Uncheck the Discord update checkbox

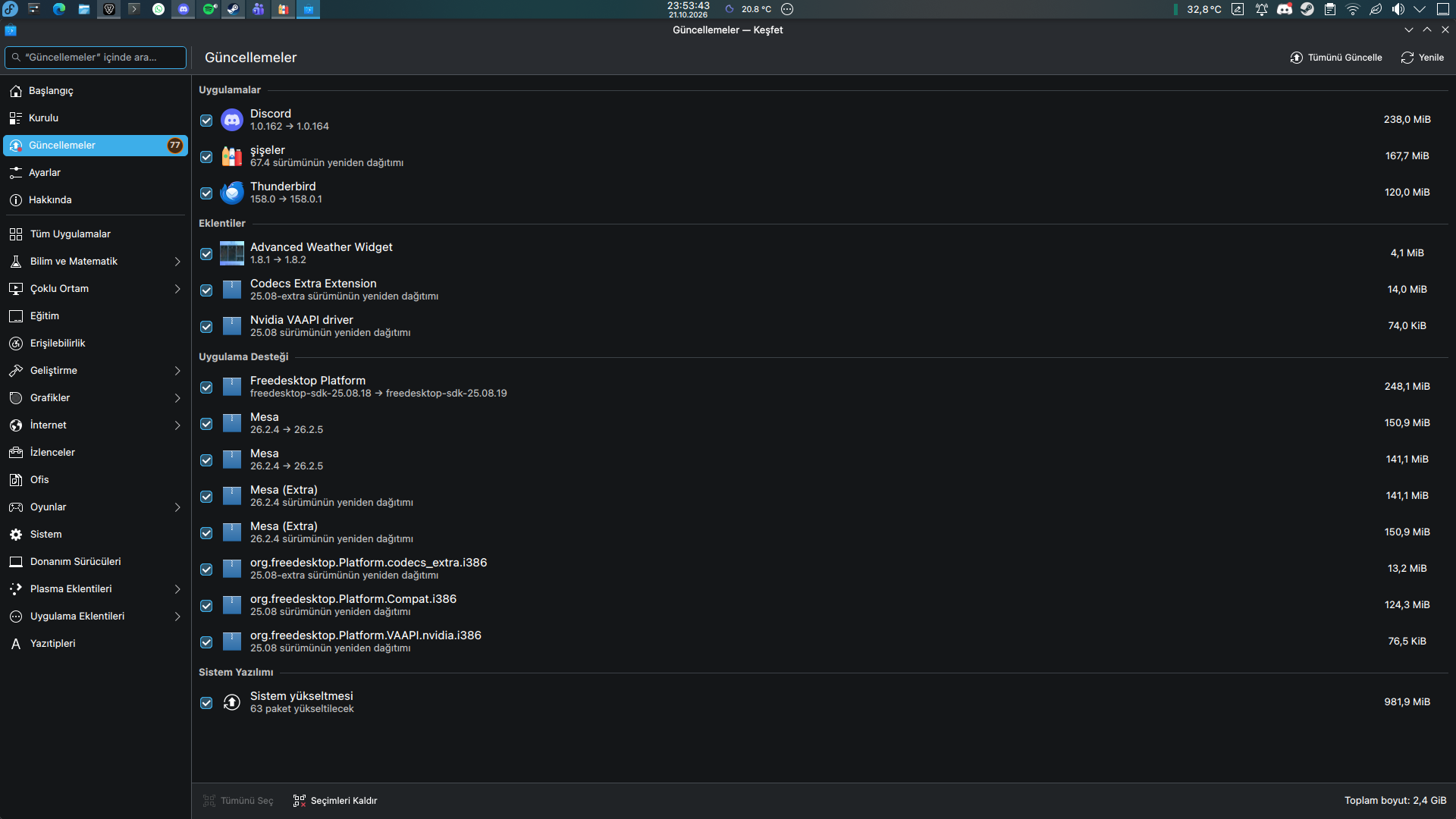tap(206, 121)
